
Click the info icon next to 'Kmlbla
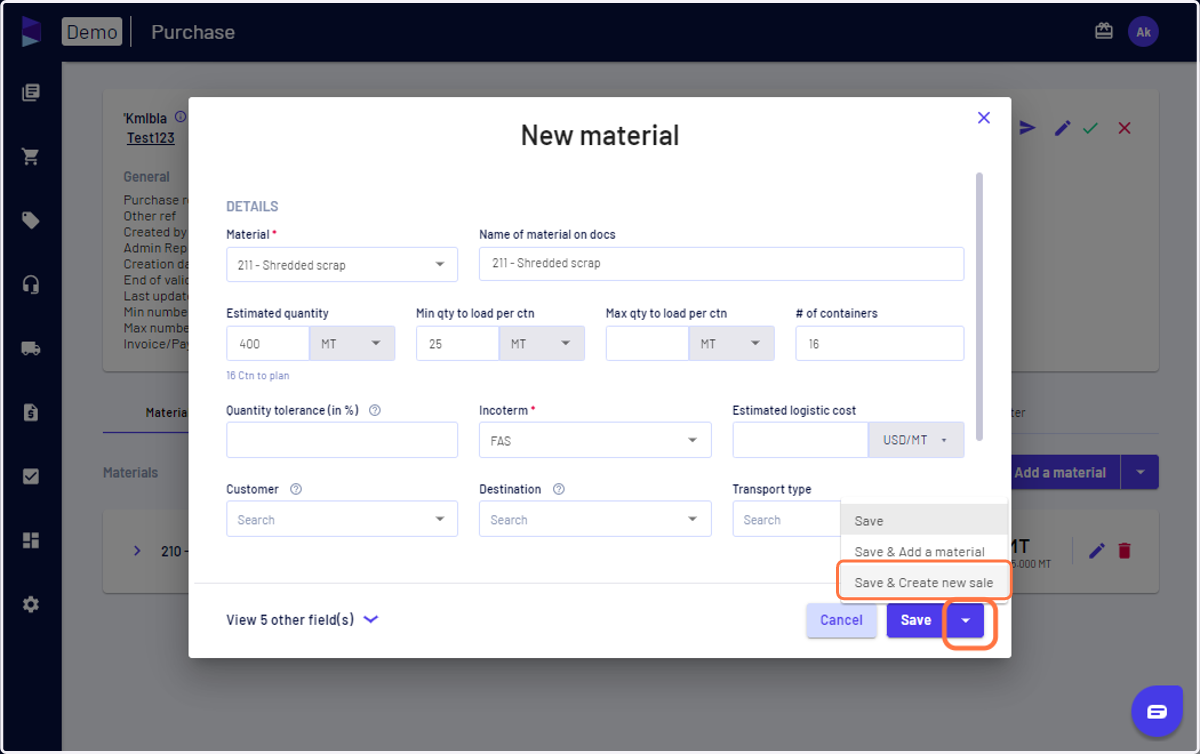pos(180,117)
